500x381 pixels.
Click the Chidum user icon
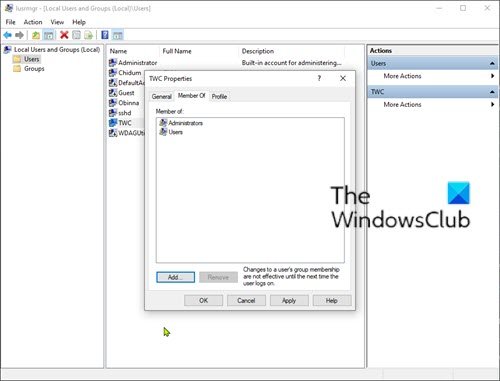click(113, 73)
